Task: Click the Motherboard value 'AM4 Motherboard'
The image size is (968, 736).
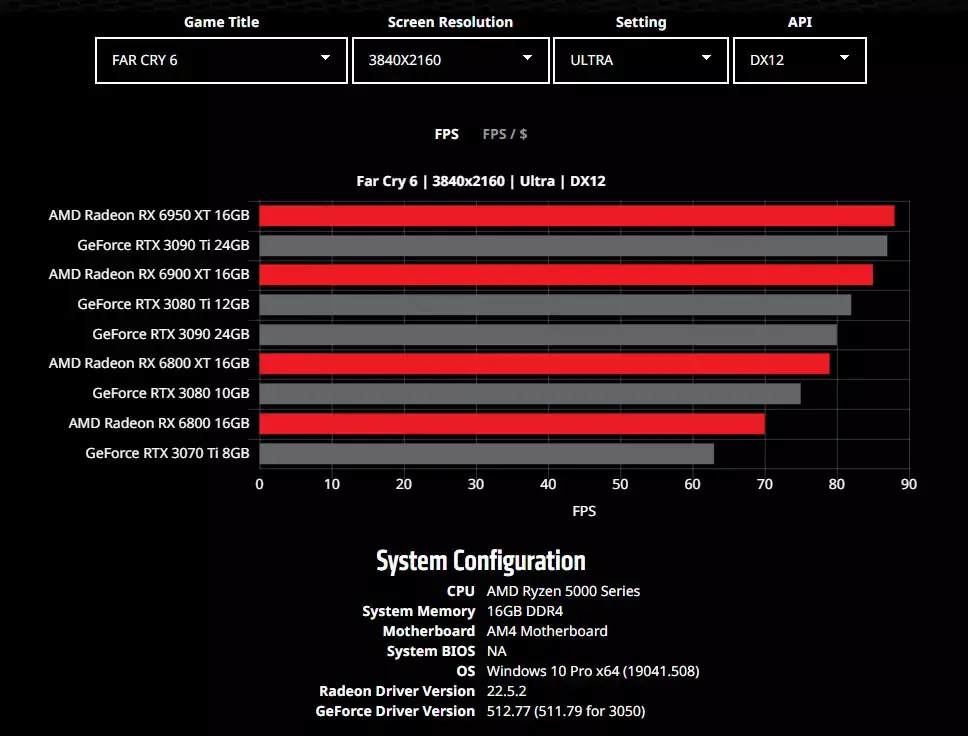Action: 547,631
